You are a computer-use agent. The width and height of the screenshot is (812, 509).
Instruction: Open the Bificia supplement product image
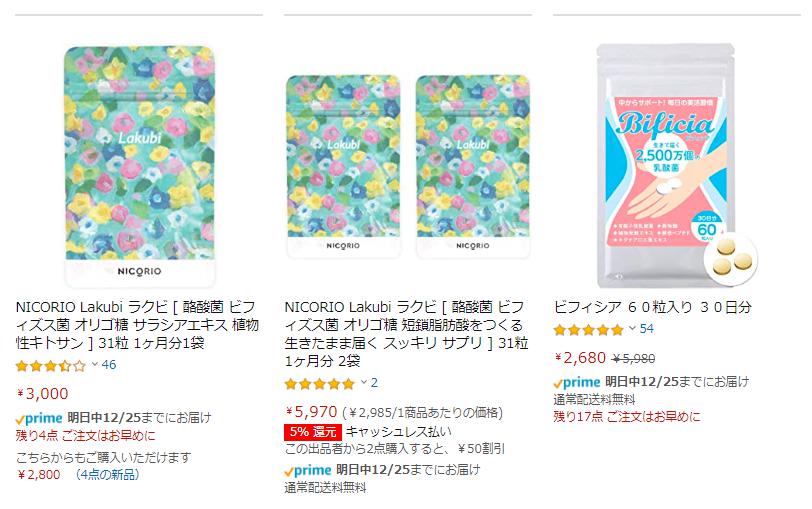[x=677, y=166]
